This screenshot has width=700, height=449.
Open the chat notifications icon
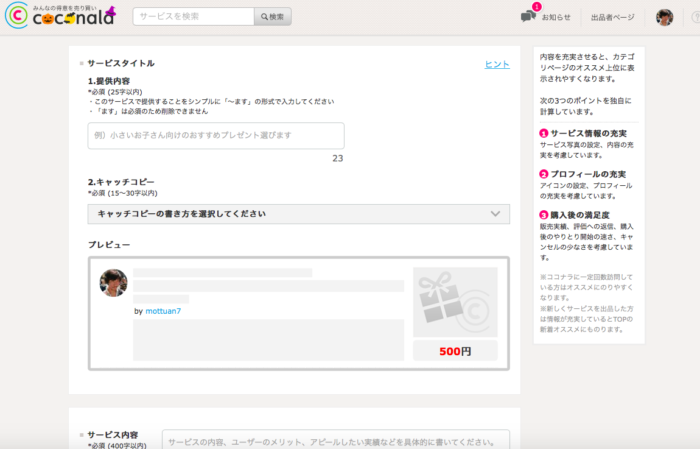pyautogui.click(x=528, y=17)
